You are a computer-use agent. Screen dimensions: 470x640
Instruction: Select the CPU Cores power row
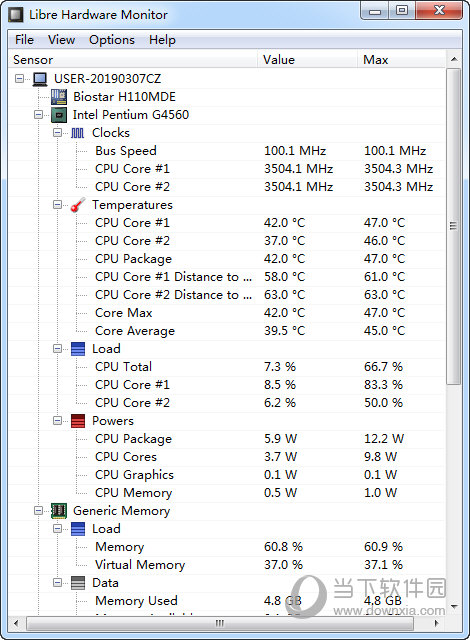click(227, 456)
